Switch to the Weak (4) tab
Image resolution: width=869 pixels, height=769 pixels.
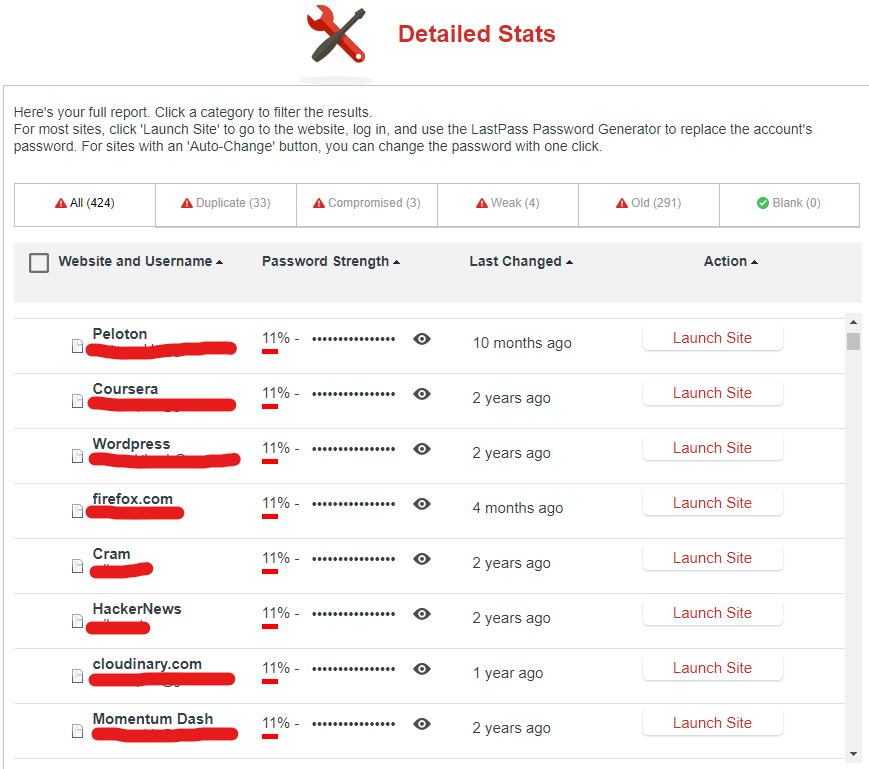pos(508,203)
